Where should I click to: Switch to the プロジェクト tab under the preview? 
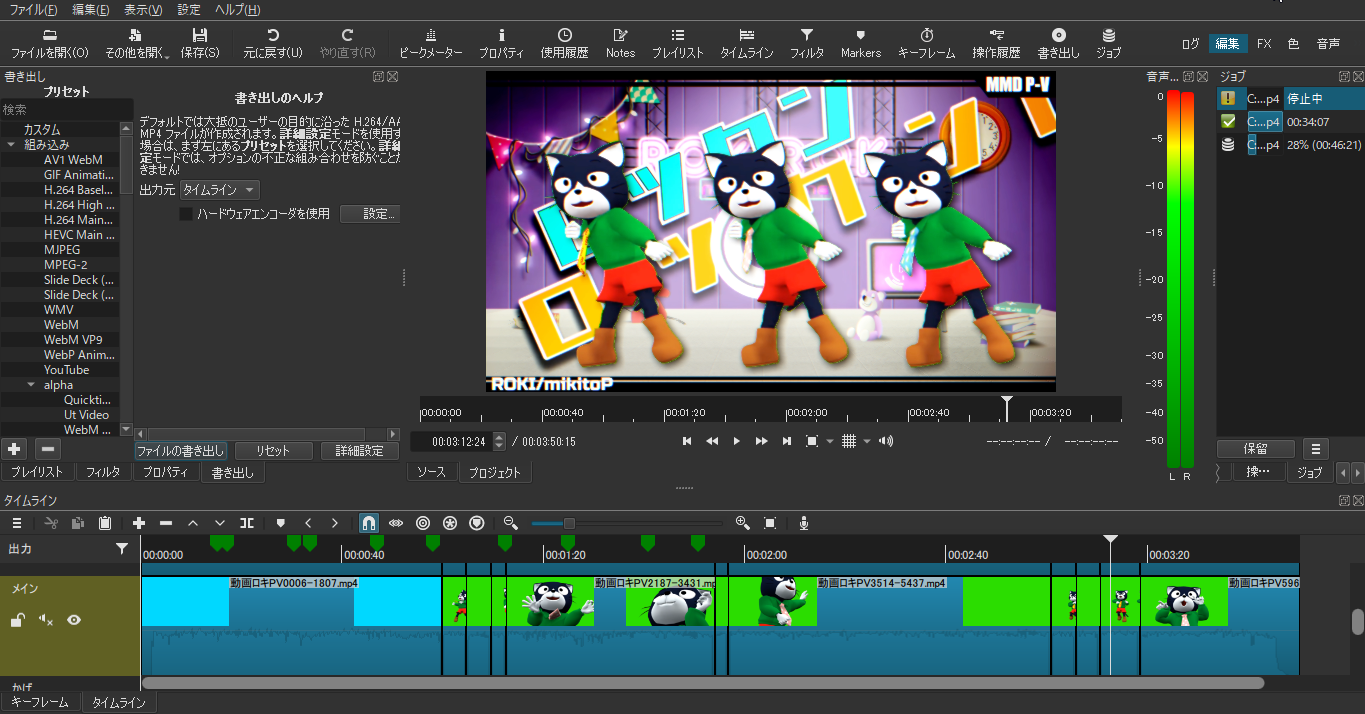pyautogui.click(x=494, y=473)
